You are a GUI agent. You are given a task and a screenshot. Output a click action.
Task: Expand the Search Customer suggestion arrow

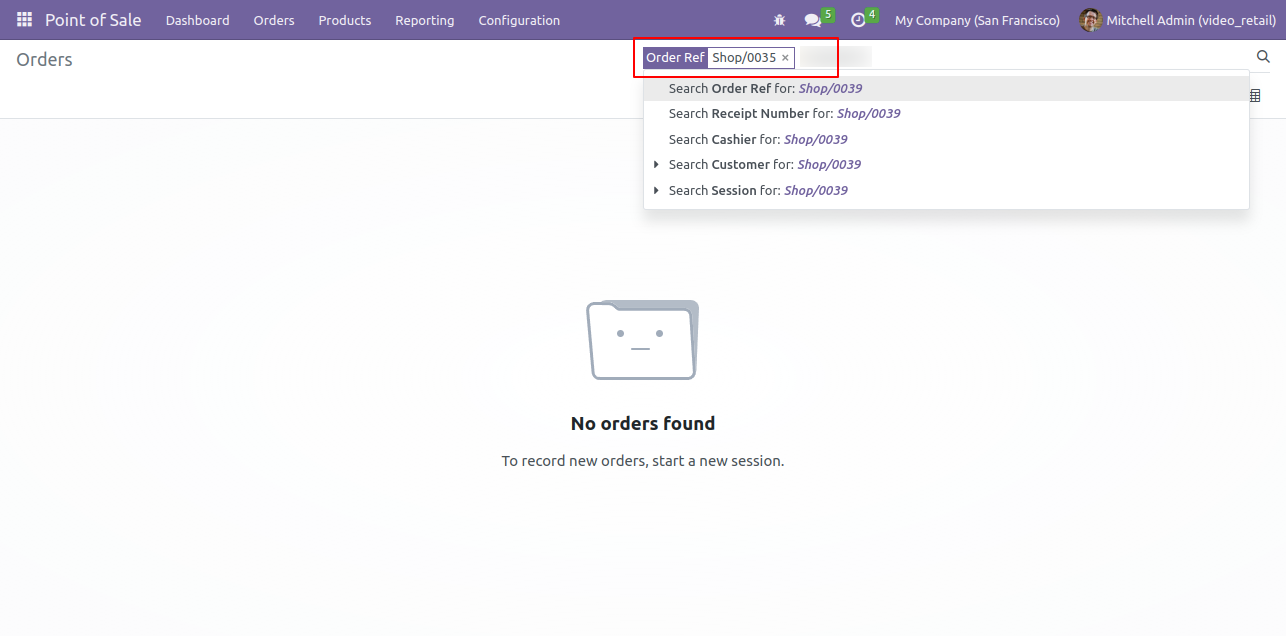656,164
